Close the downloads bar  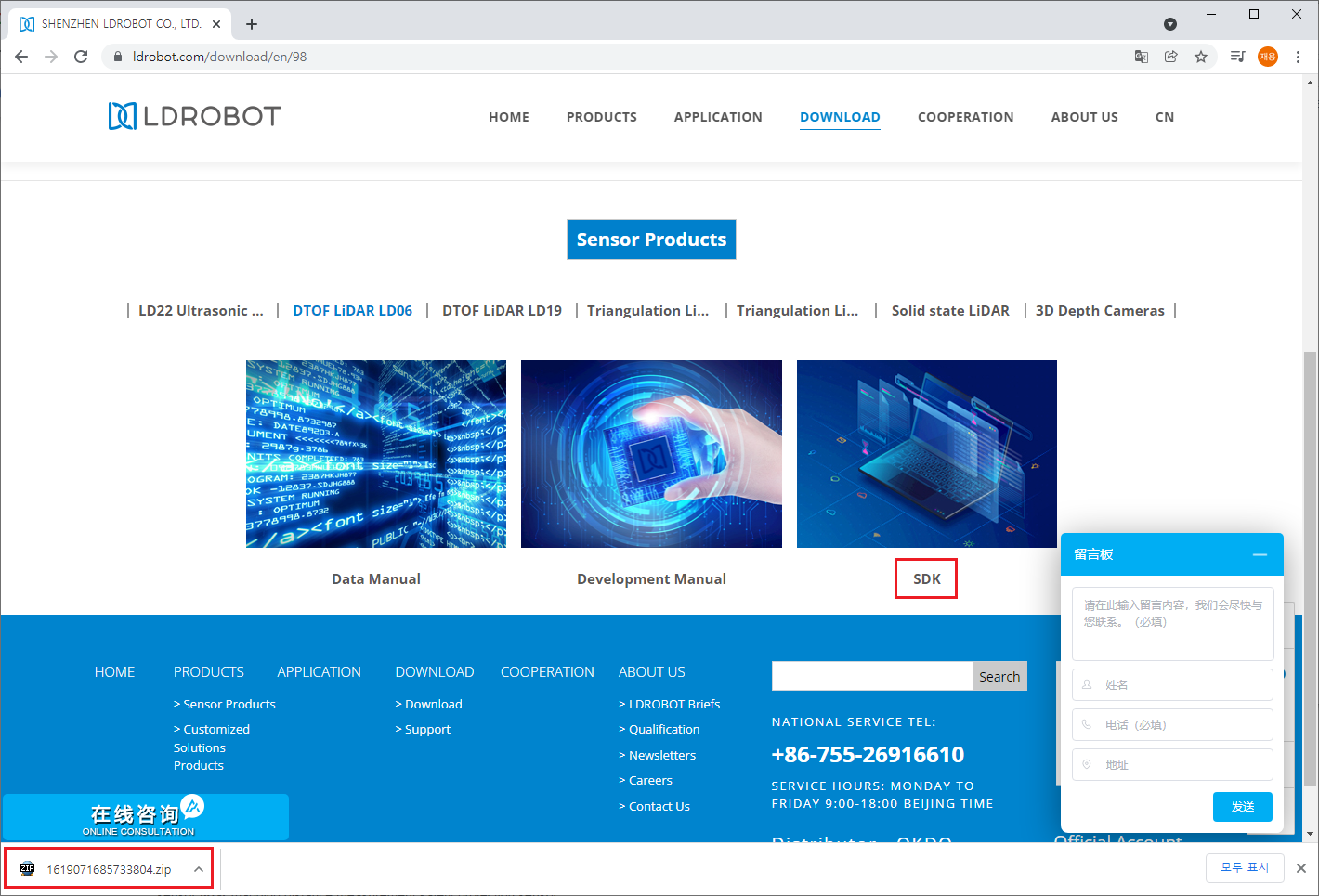(1301, 868)
